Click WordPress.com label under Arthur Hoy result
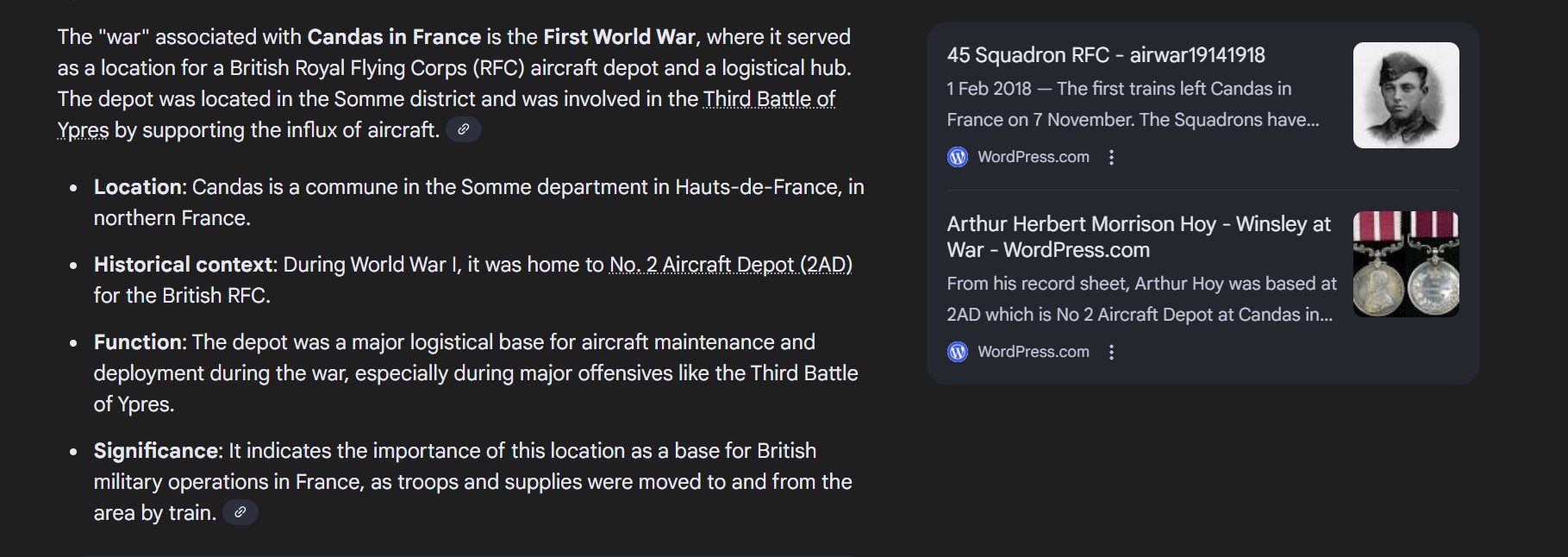Image resolution: width=1568 pixels, height=557 pixels. pos(1033,352)
